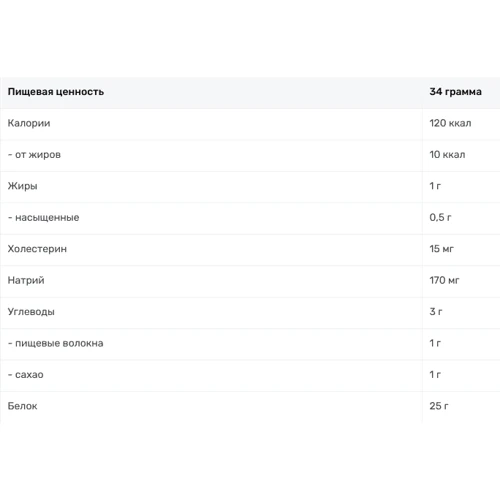The height and width of the screenshot is (500, 500).
Task: Click the 'Калории' row label
Action: coord(29,123)
